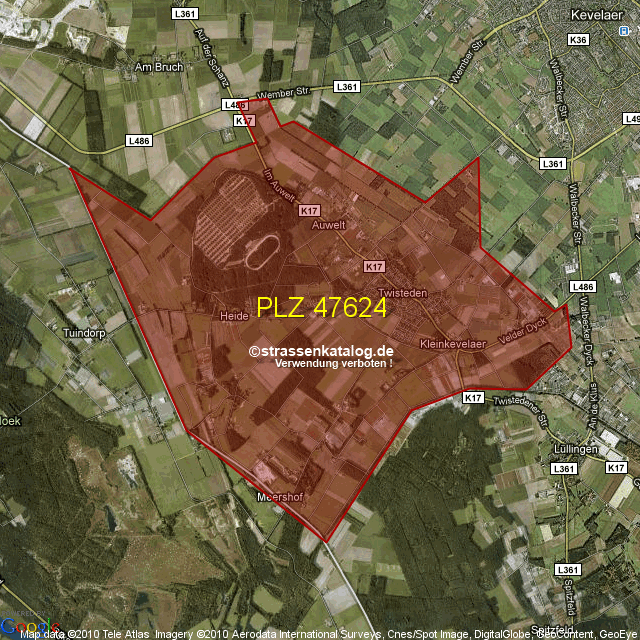
Task: Click the L486 shield below Am Bruch
Action: tap(138, 141)
